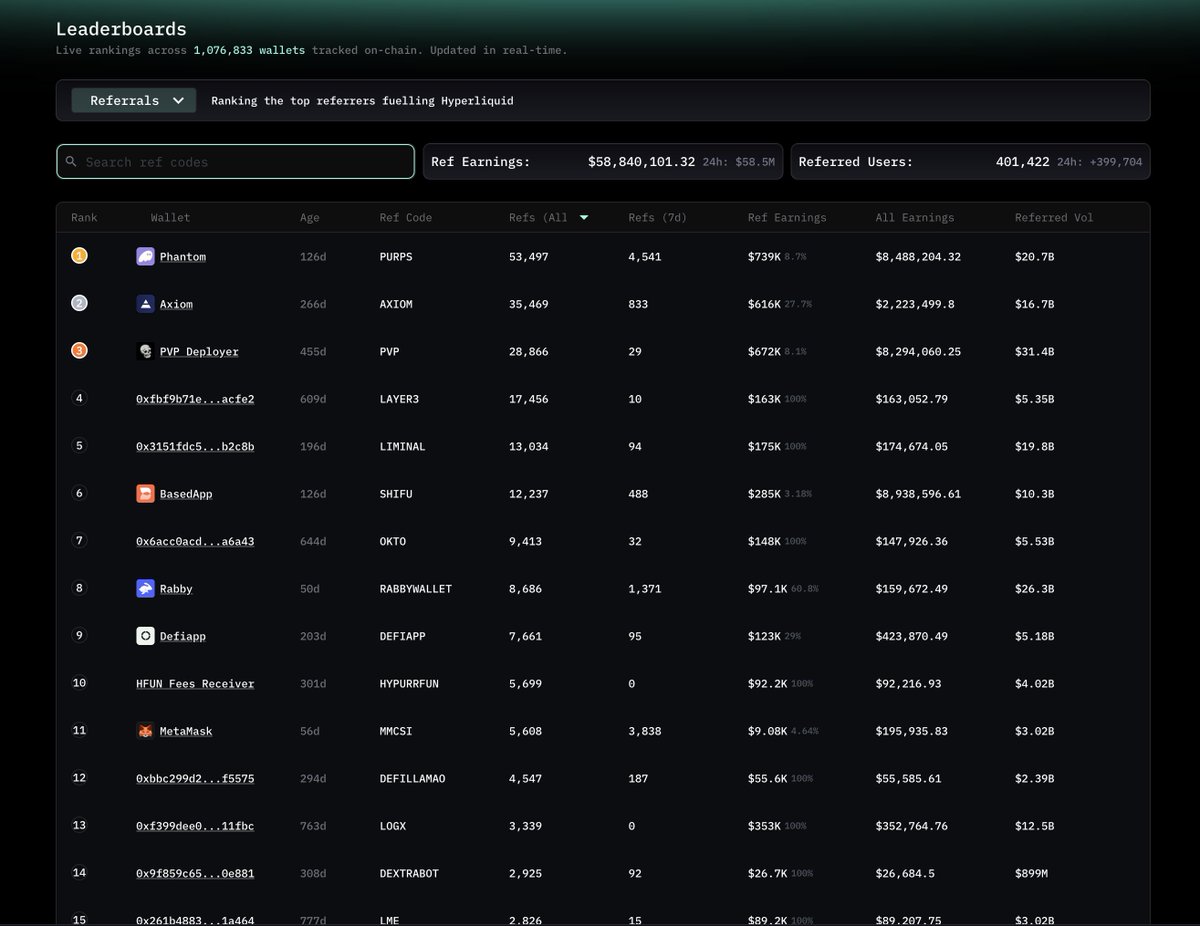This screenshot has height=926, width=1200.
Task: Open wallet 0xfbf9b71e...acfe2
Action: (x=195, y=399)
